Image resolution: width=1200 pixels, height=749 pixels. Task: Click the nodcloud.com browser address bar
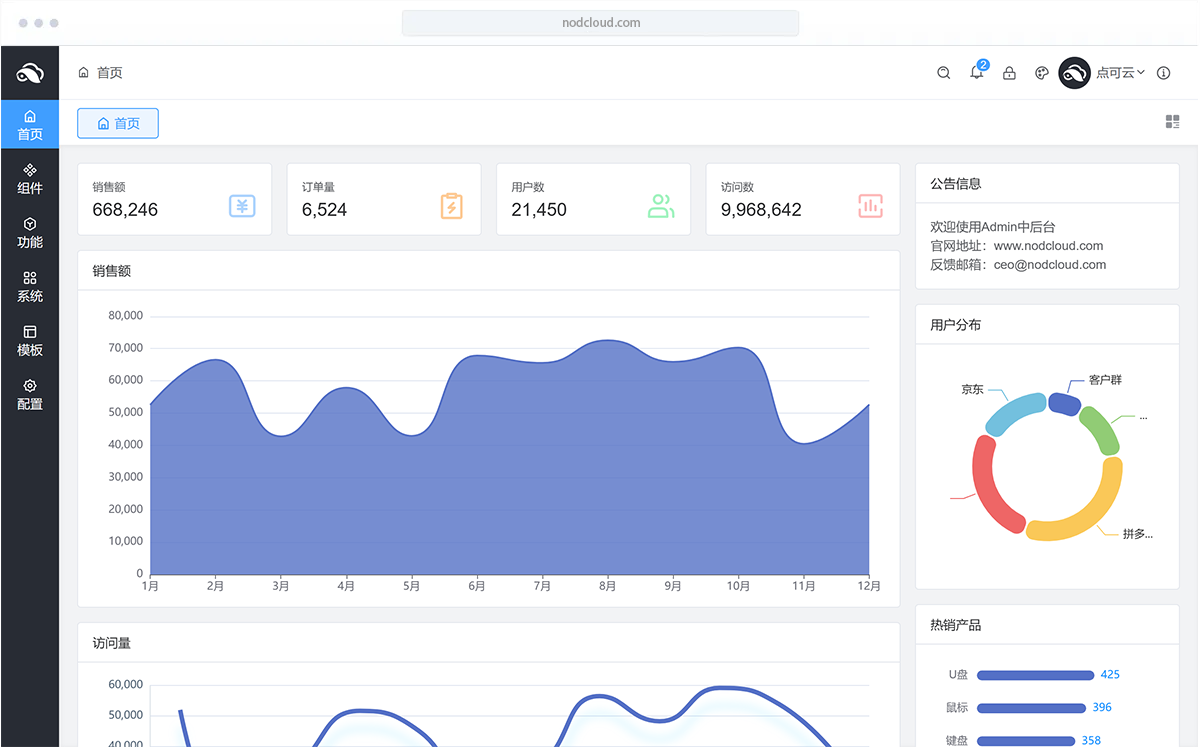(600, 22)
